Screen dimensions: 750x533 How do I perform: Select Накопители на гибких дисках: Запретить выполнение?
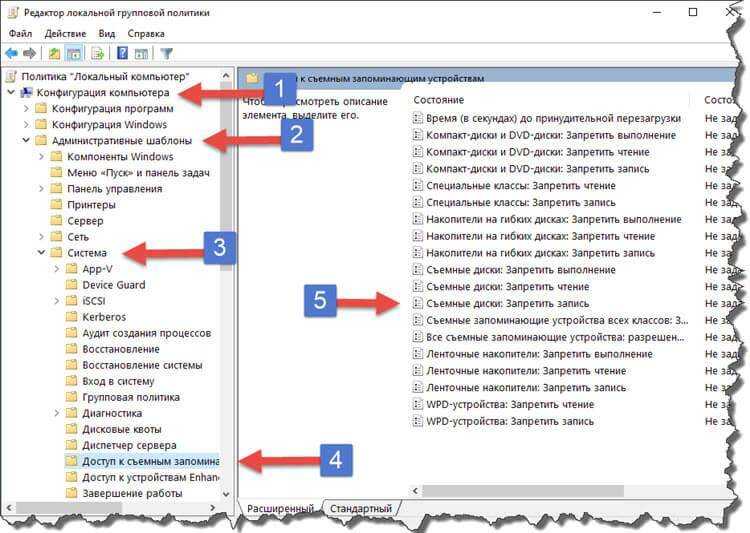tap(554, 219)
